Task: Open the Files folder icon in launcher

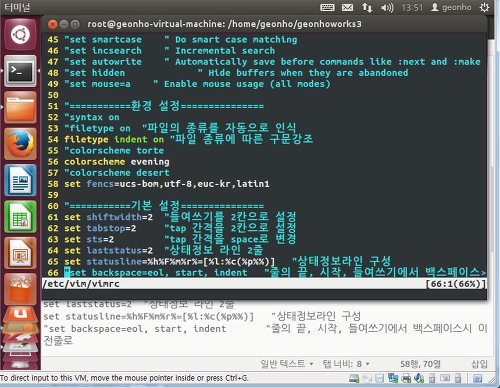Action: 20,107
